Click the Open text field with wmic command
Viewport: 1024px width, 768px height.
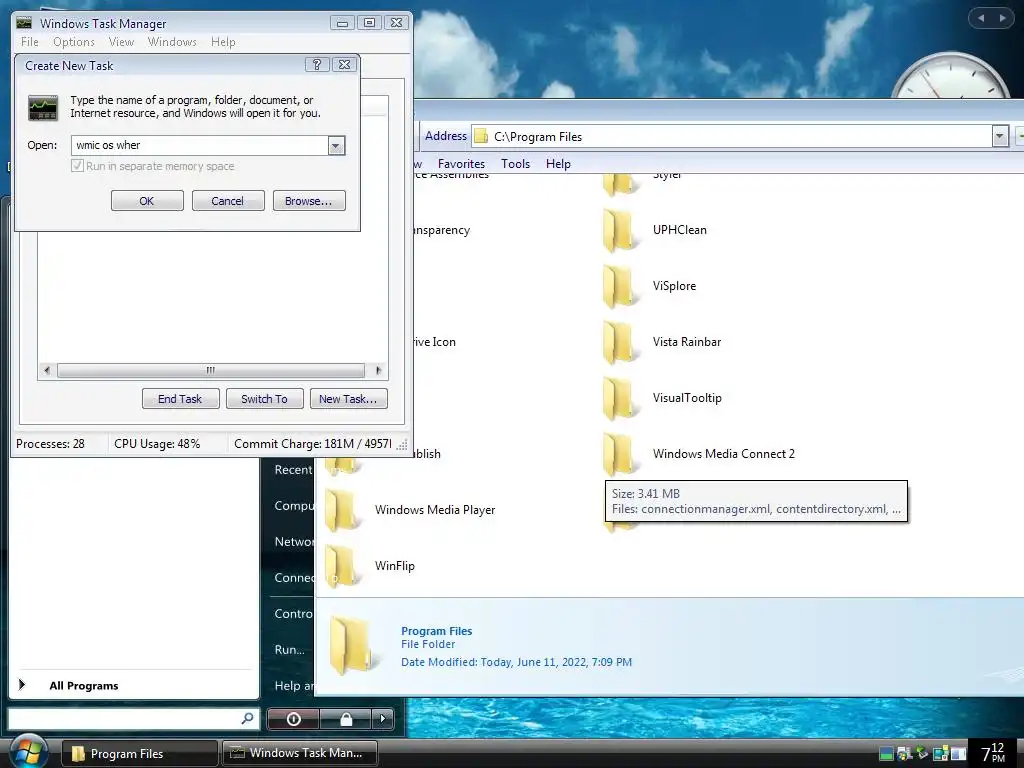199,146
